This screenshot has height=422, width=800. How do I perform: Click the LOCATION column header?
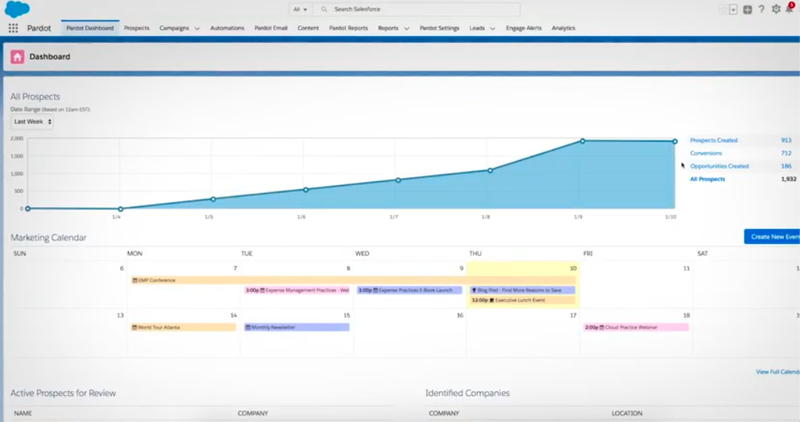pos(627,413)
